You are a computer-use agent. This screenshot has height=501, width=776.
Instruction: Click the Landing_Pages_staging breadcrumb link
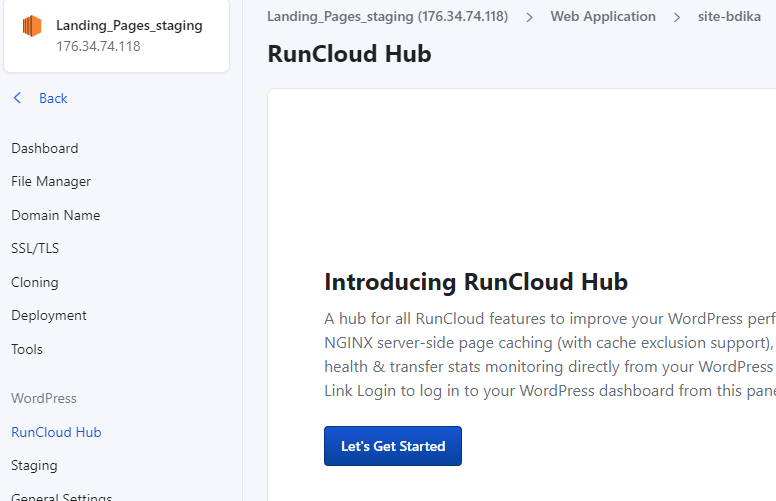387,16
